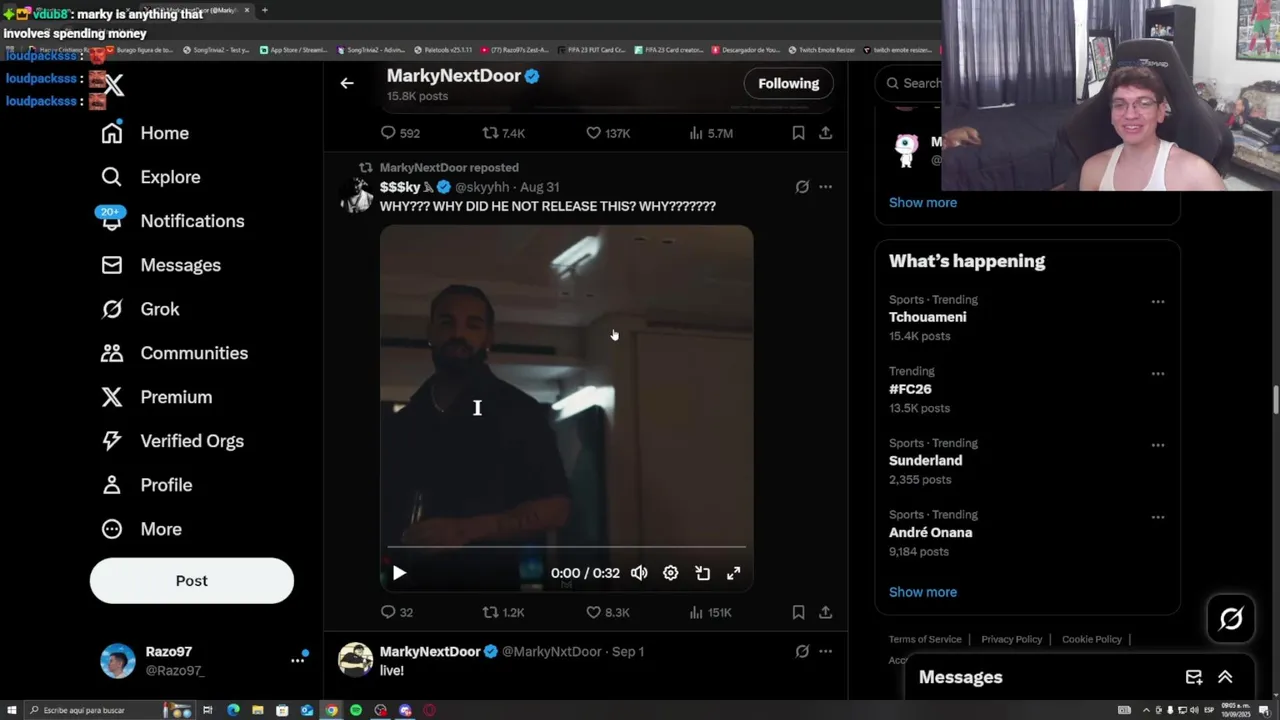Click the @skyyhh handle

click(x=482, y=187)
